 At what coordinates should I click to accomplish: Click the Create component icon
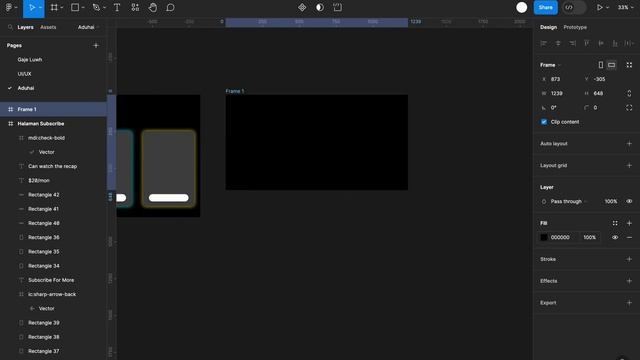(x=302, y=7)
